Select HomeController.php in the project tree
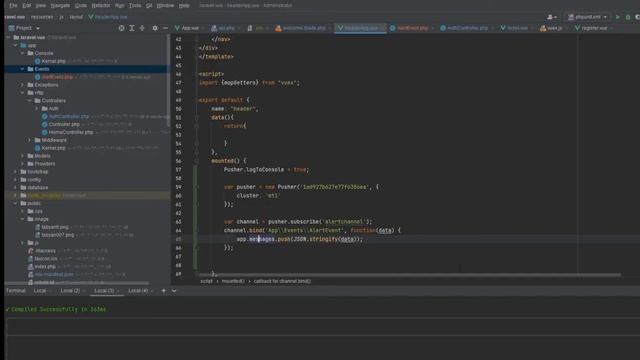 click(x=71, y=132)
